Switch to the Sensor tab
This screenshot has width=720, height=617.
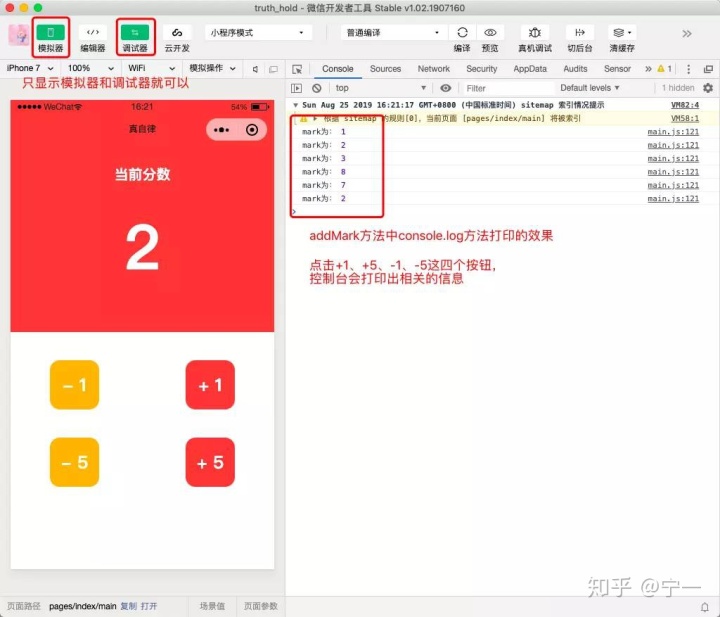coord(617,69)
